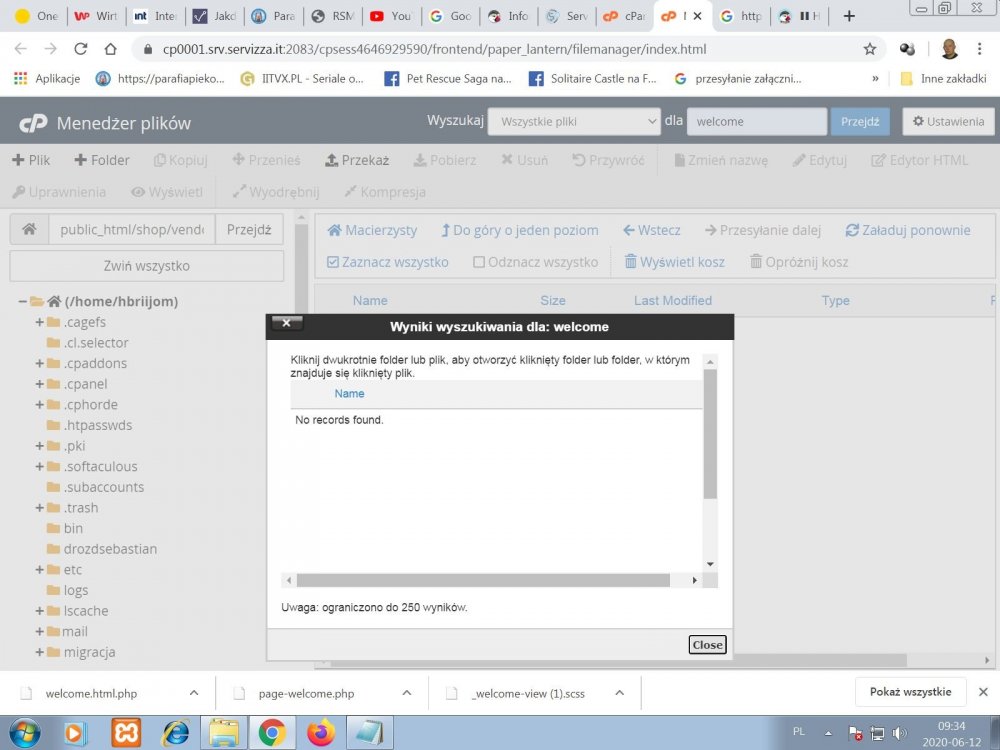Expand the .cagefs folder

point(40,322)
